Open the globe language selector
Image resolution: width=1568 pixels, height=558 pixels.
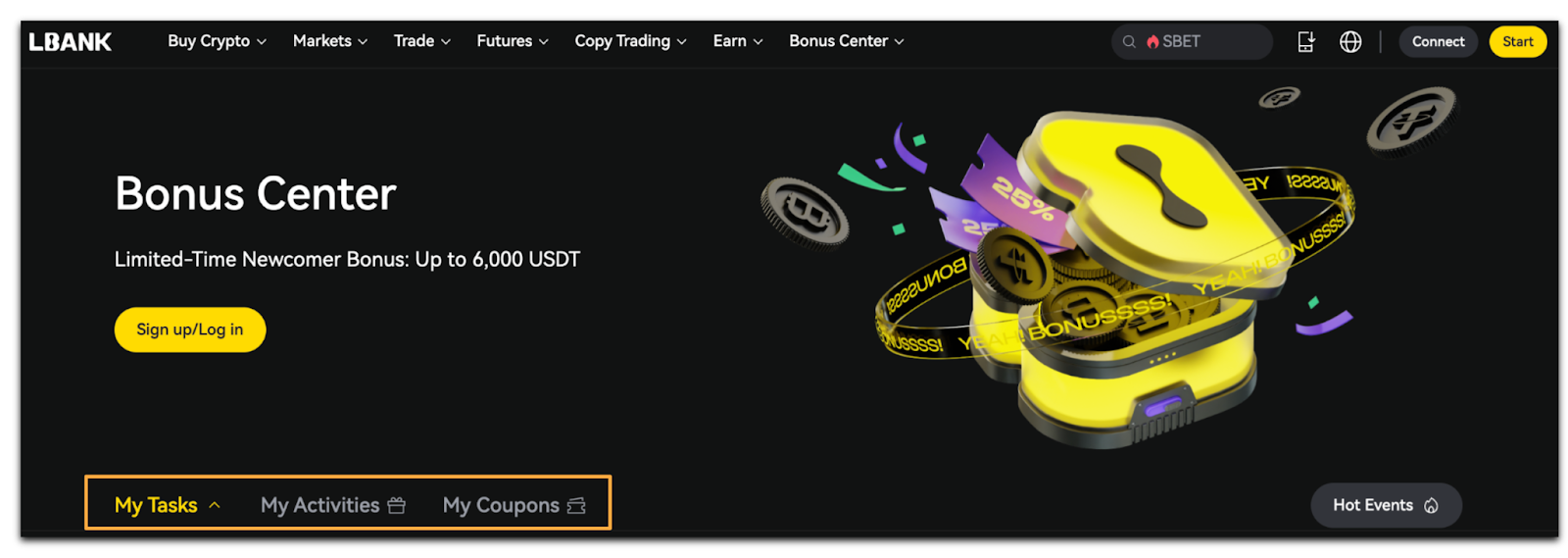[x=1350, y=41]
